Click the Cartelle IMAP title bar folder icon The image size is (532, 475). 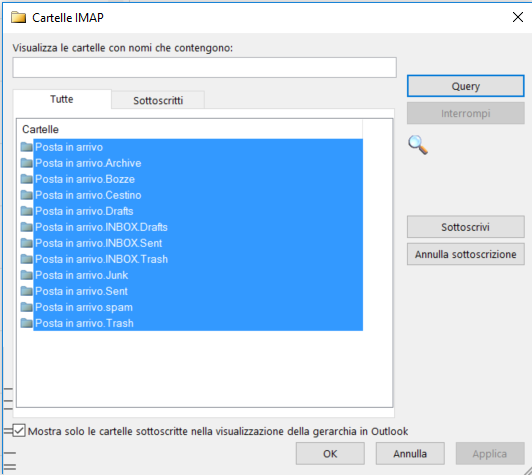click(x=18, y=17)
